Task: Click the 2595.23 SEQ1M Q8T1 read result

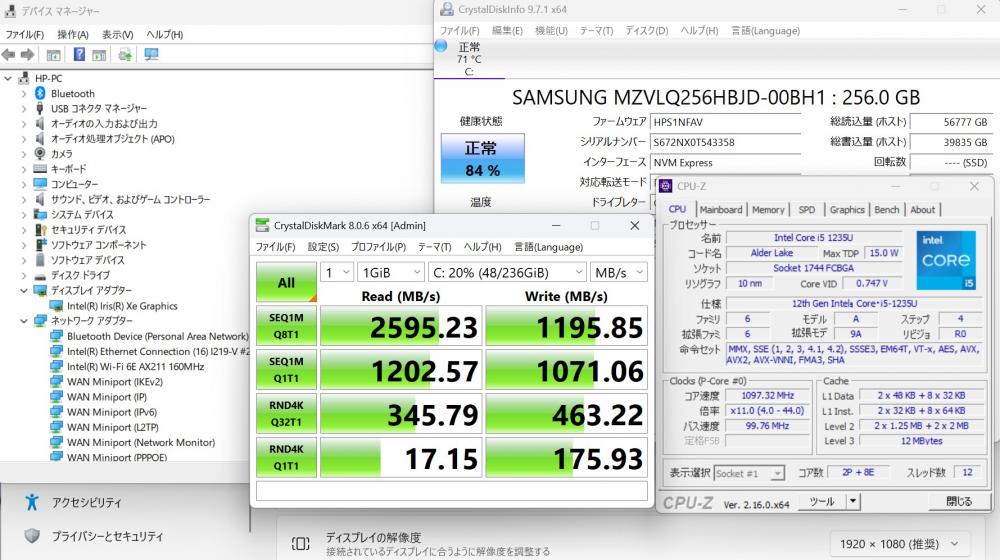Action: pyautogui.click(x=401, y=327)
